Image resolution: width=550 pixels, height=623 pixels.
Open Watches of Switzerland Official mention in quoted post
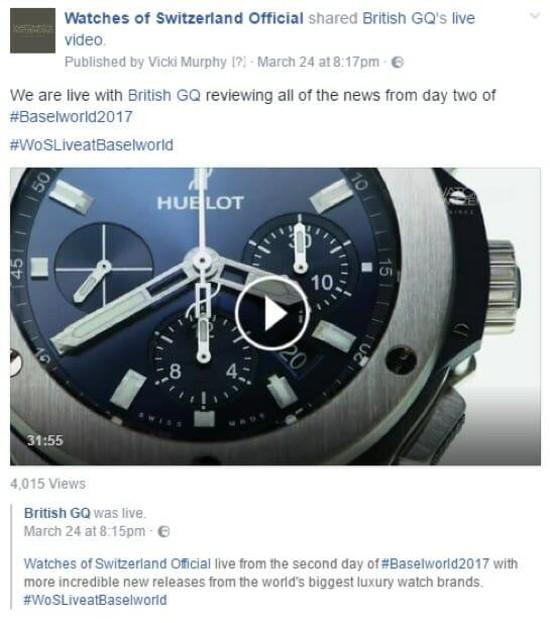coord(117,564)
